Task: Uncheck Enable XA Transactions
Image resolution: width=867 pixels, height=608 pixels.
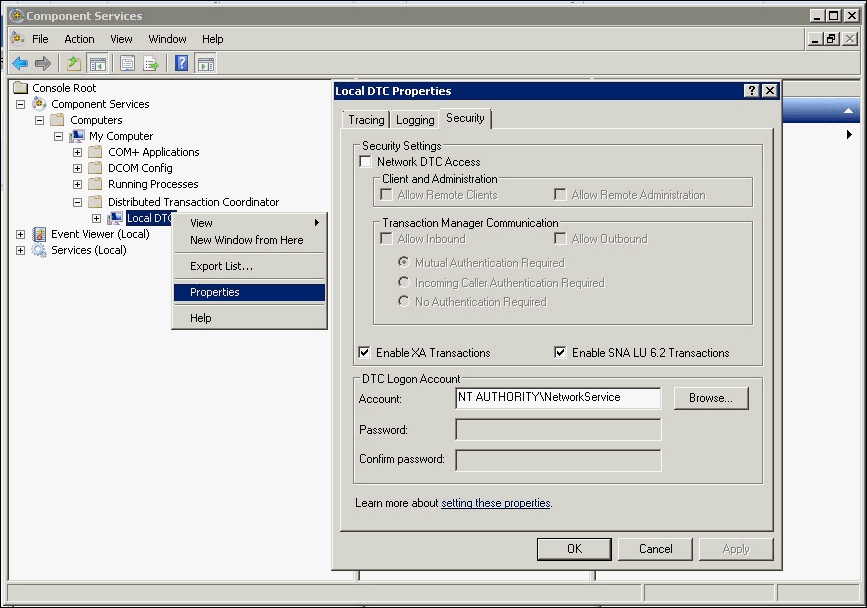Action: tap(364, 352)
